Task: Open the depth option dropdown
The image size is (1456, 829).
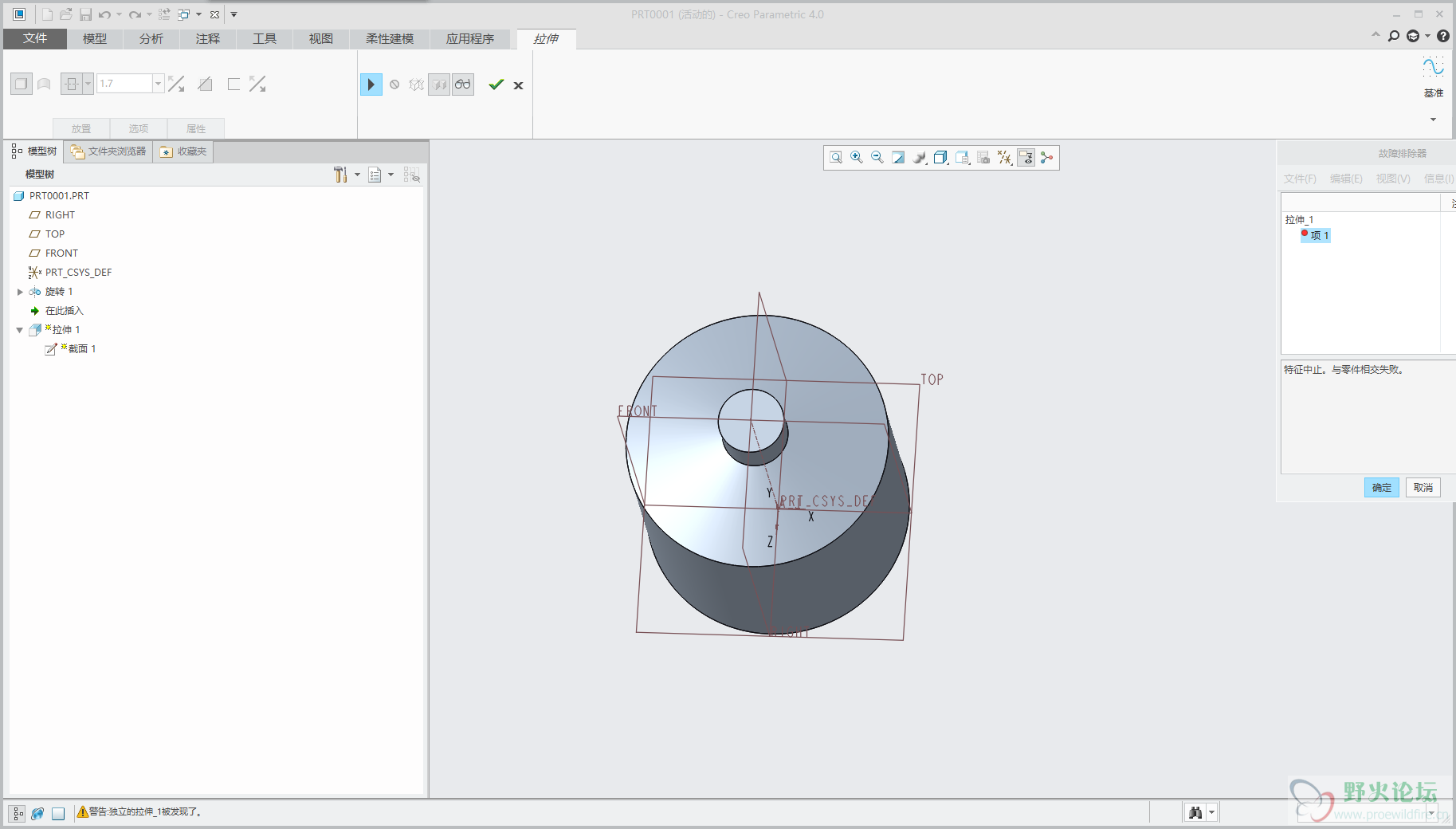Action: 88,84
